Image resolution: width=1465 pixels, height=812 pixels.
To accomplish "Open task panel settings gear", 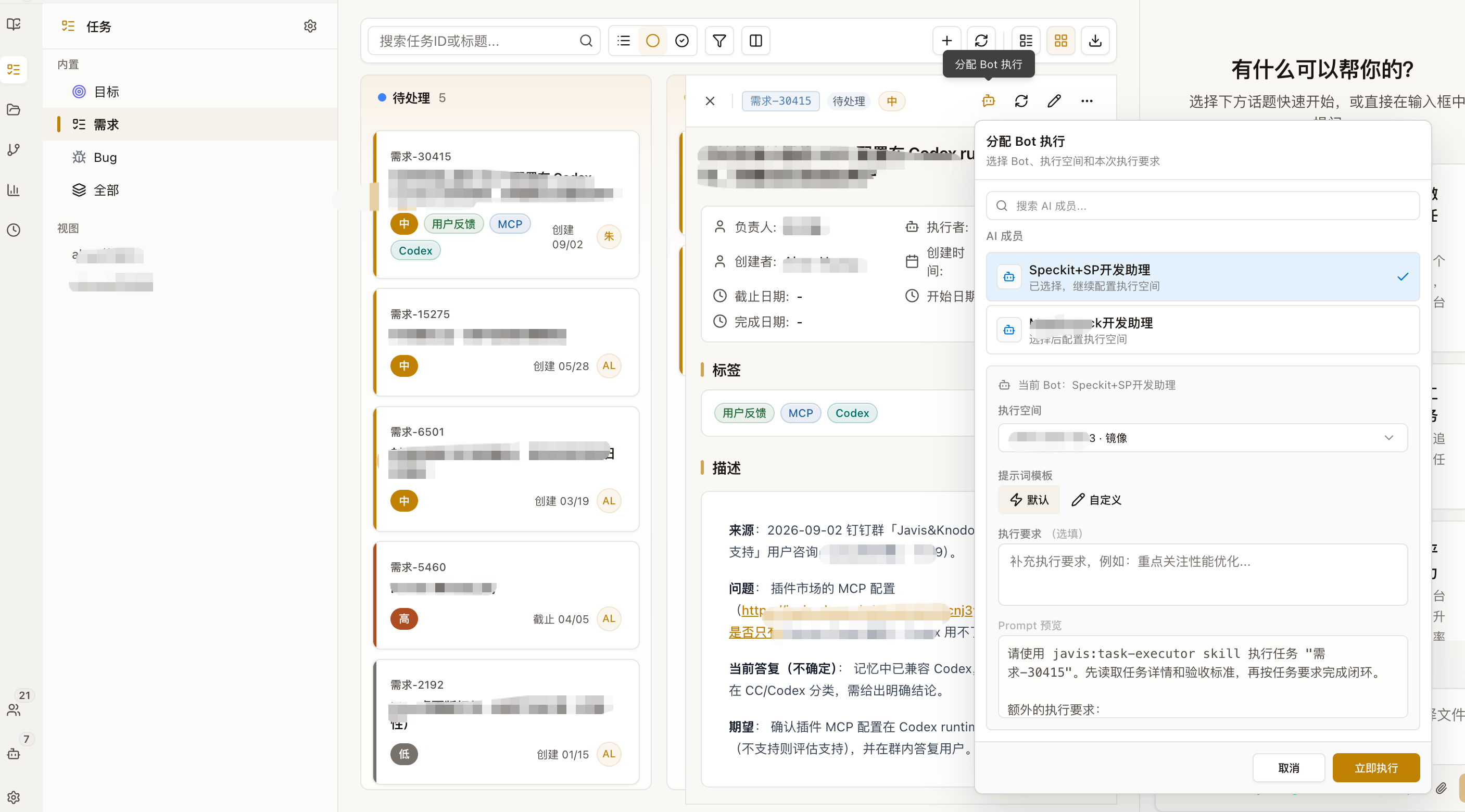I will click(310, 26).
